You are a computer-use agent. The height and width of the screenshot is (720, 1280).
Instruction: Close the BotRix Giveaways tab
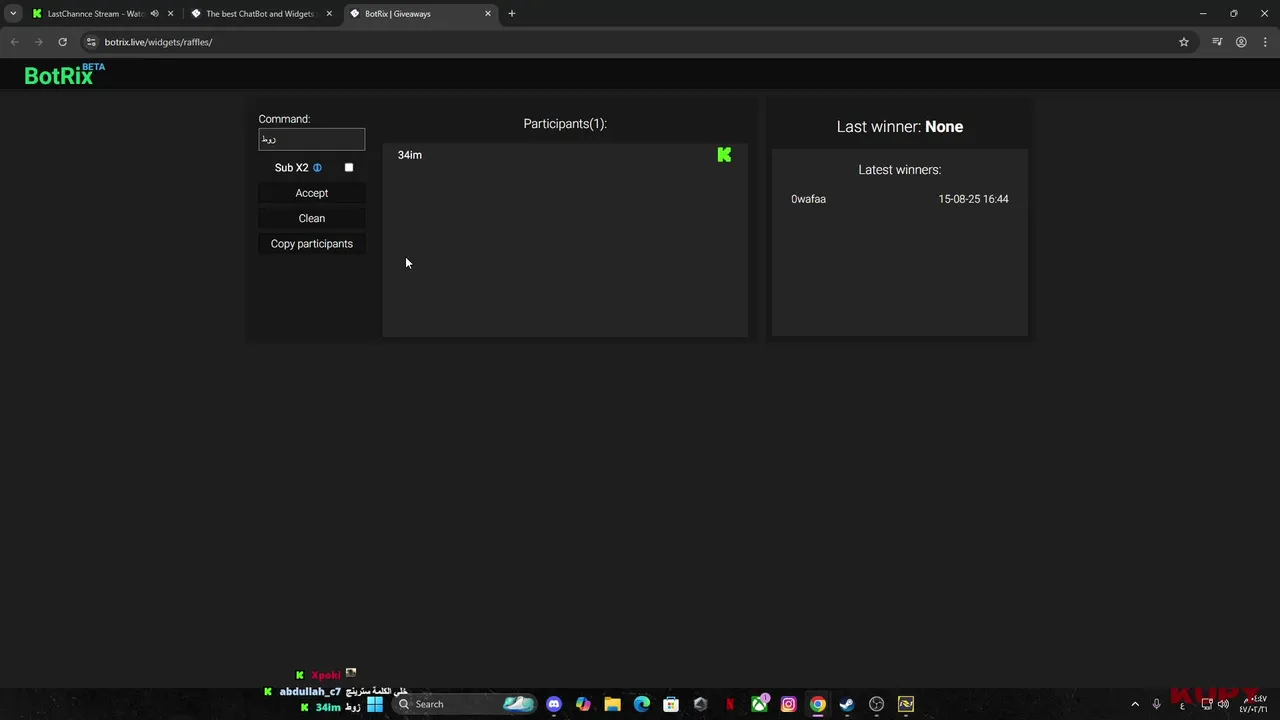488,14
